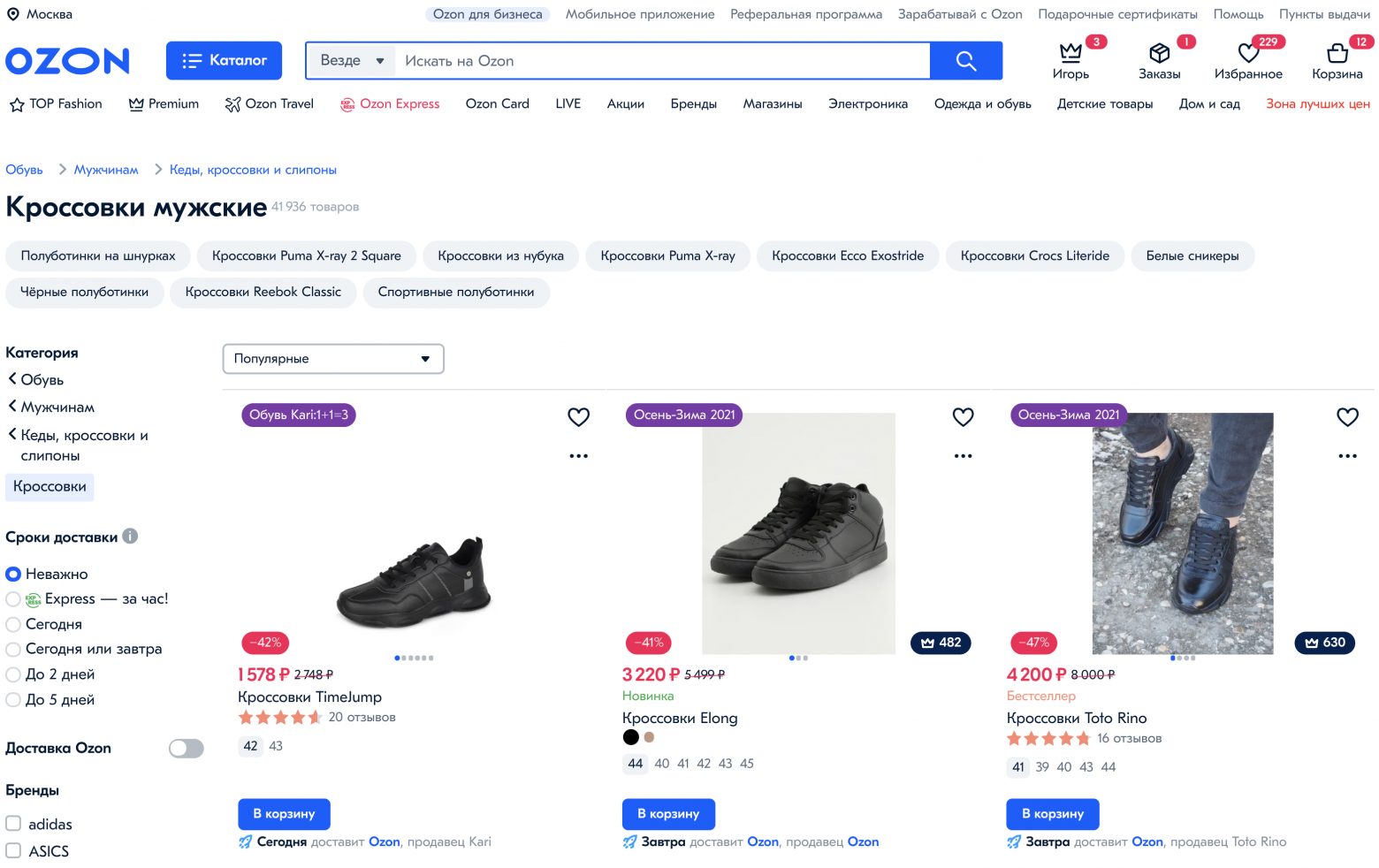The image size is (1379, 868).
Task: Open the Электроника menu item
Action: (x=867, y=104)
